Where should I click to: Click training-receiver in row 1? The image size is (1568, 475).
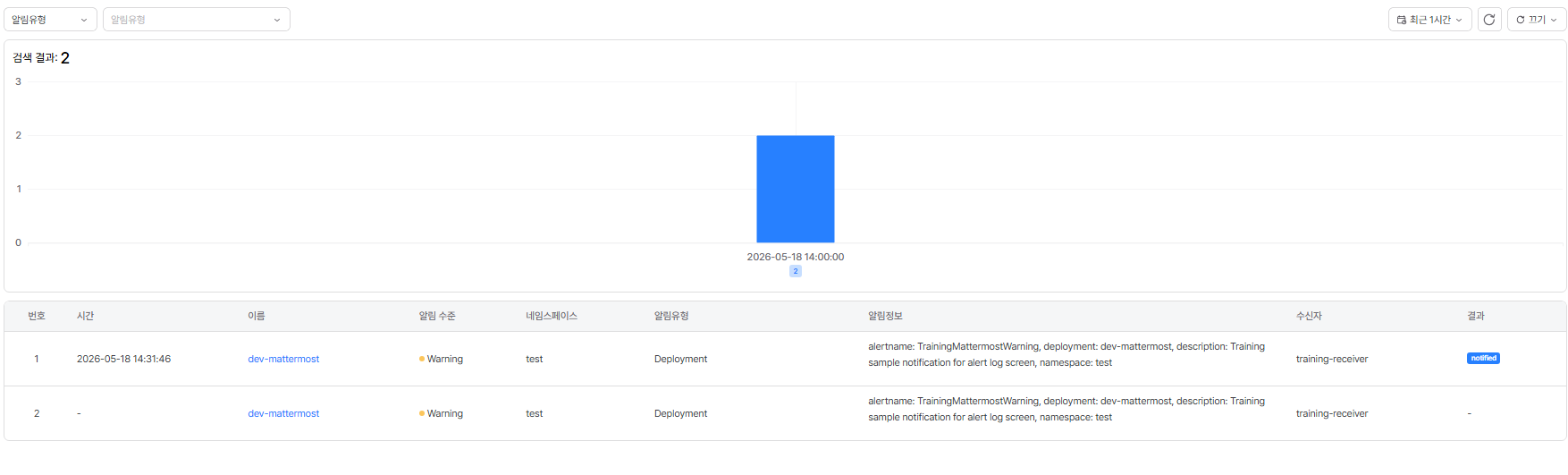[x=1332, y=359]
